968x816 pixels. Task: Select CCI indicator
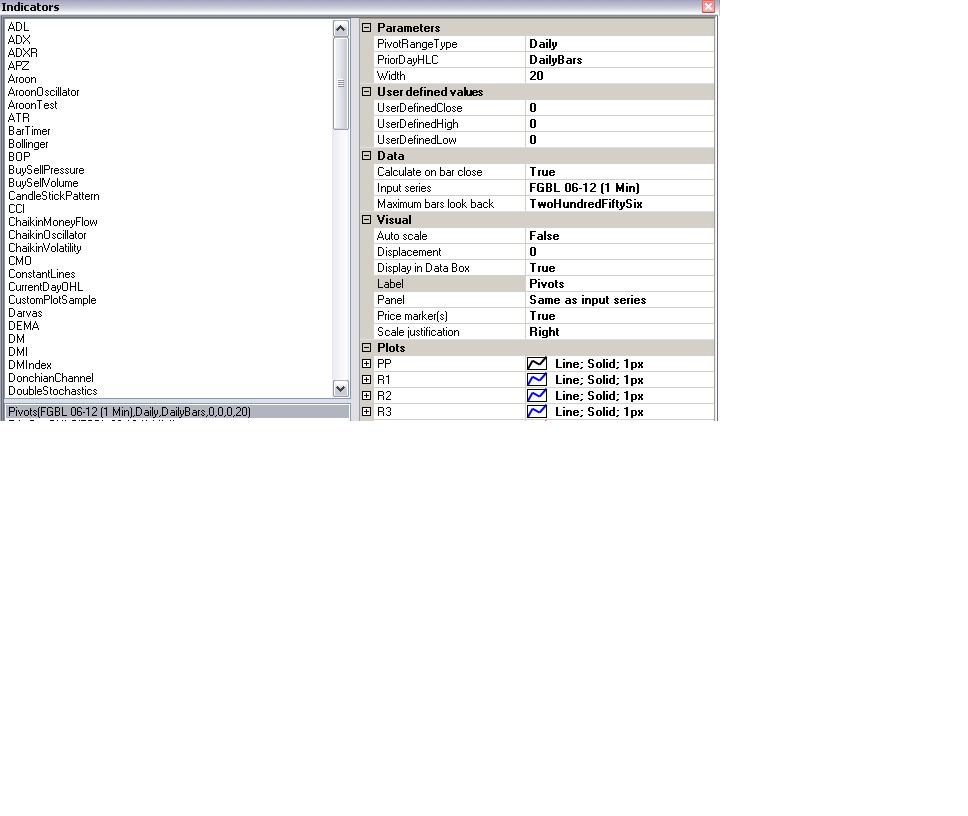coord(17,209)
